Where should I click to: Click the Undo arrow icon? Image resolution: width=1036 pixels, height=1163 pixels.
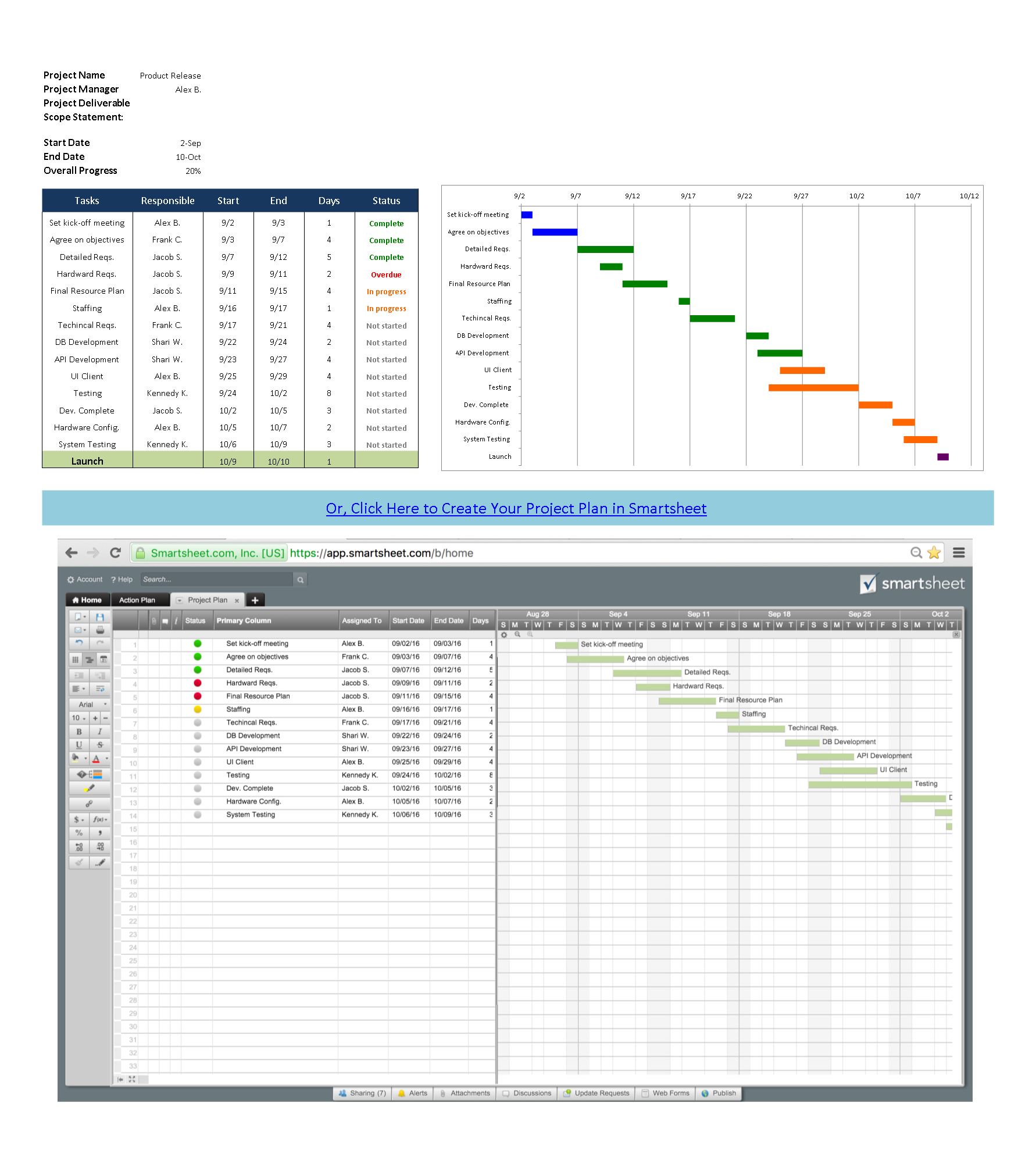coord(79,643)
